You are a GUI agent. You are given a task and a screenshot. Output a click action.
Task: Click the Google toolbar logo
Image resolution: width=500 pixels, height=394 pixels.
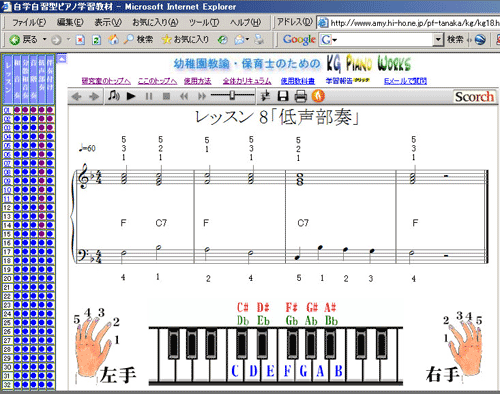click(299, 40)
